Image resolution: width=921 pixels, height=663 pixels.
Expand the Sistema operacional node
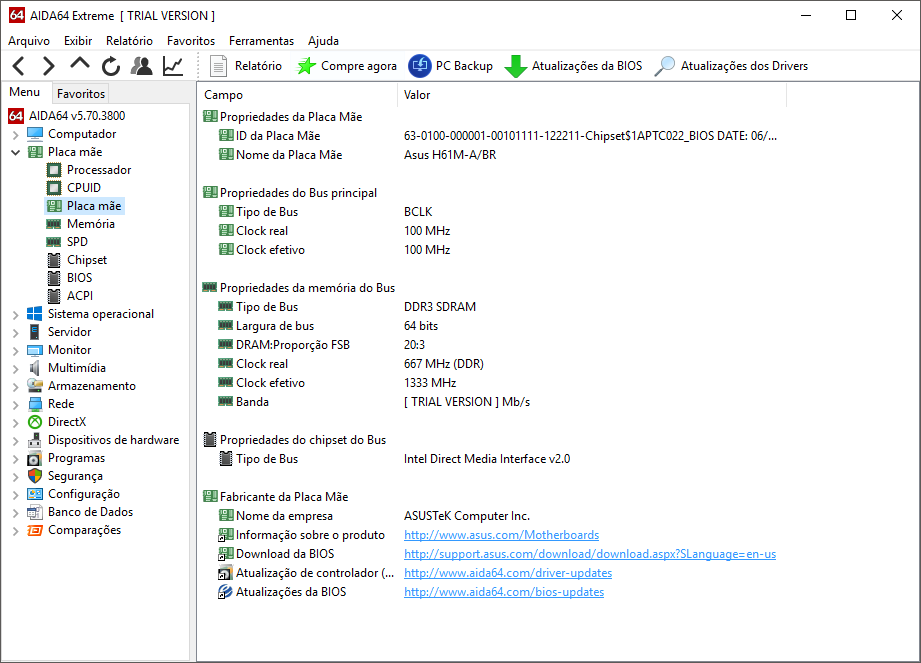[x=16, y=315]
